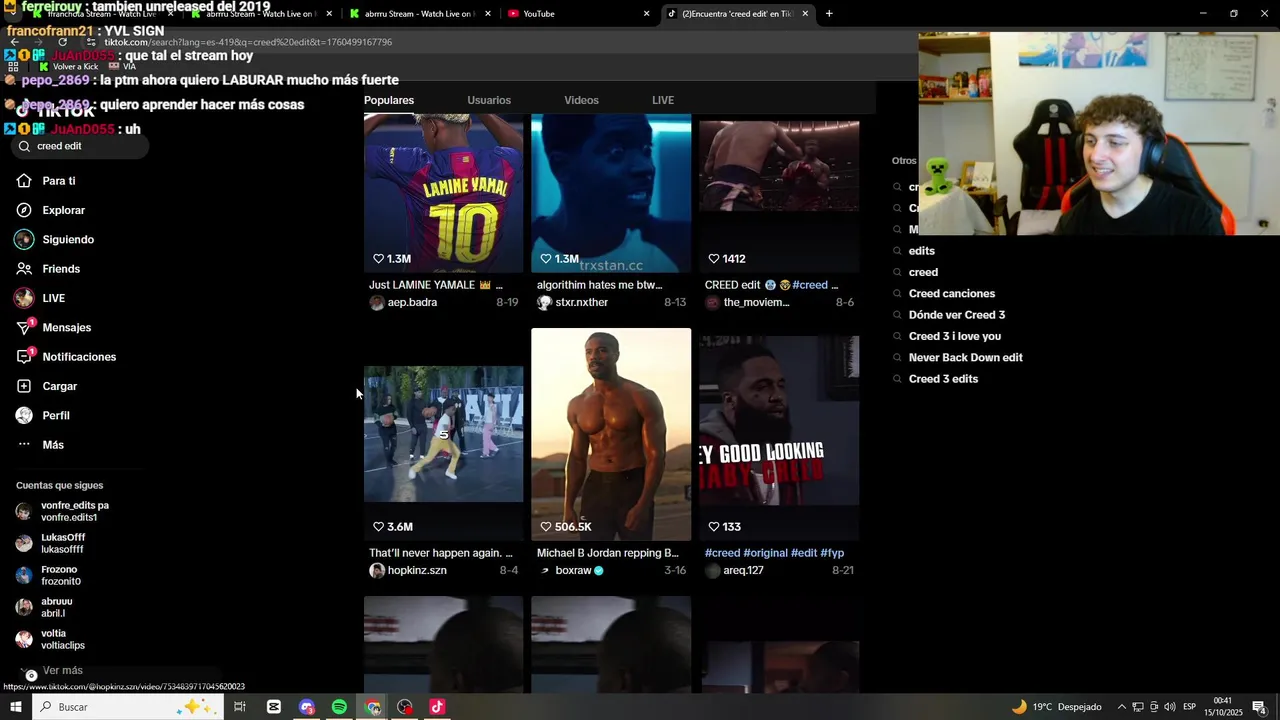Switch to the LIVE results tab

point(663,100)
